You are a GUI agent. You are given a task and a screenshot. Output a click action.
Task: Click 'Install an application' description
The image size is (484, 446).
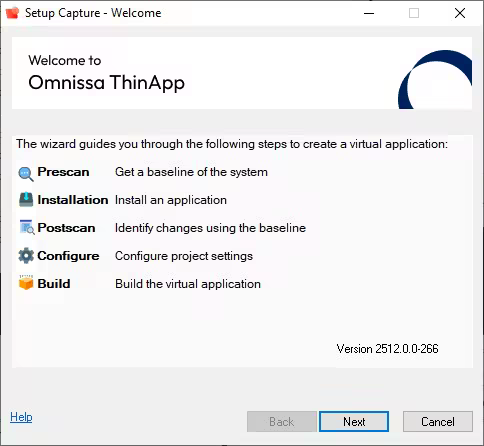pyautogui.click(x=171, y=200)
